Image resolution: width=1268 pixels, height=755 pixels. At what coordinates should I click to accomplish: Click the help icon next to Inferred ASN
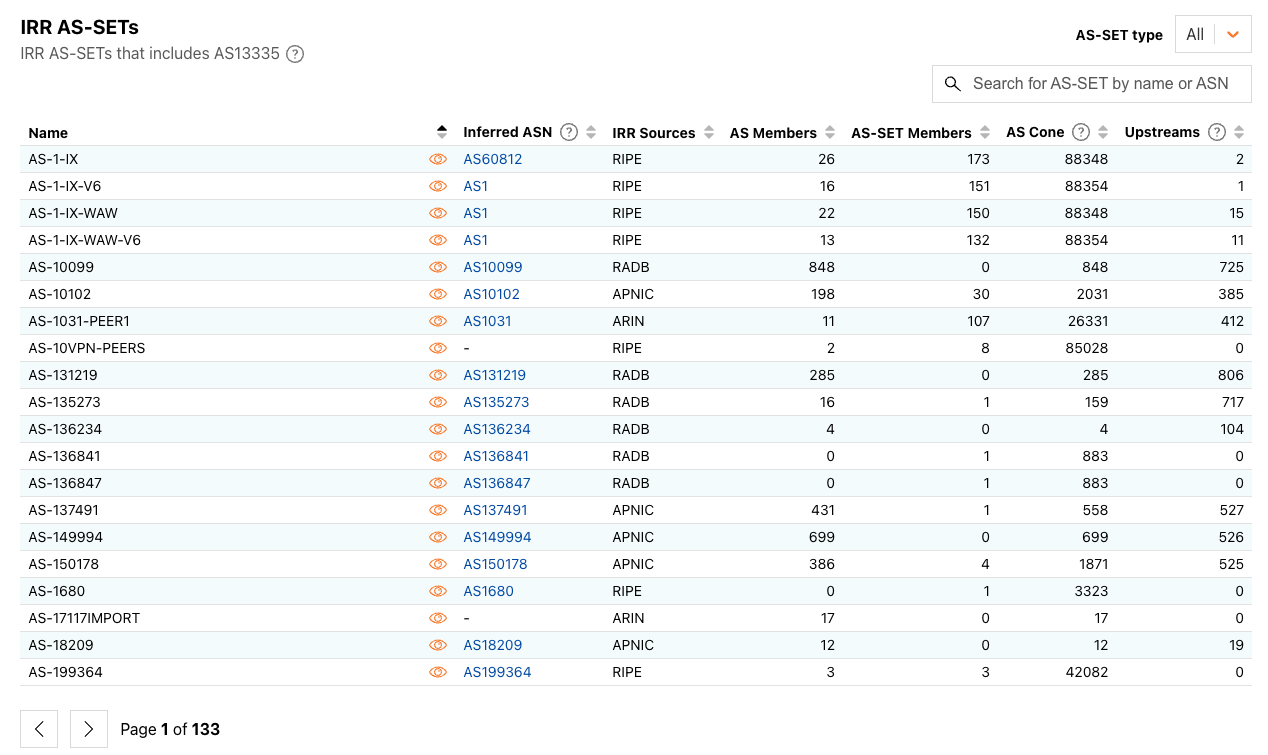[x=569, y=132]
